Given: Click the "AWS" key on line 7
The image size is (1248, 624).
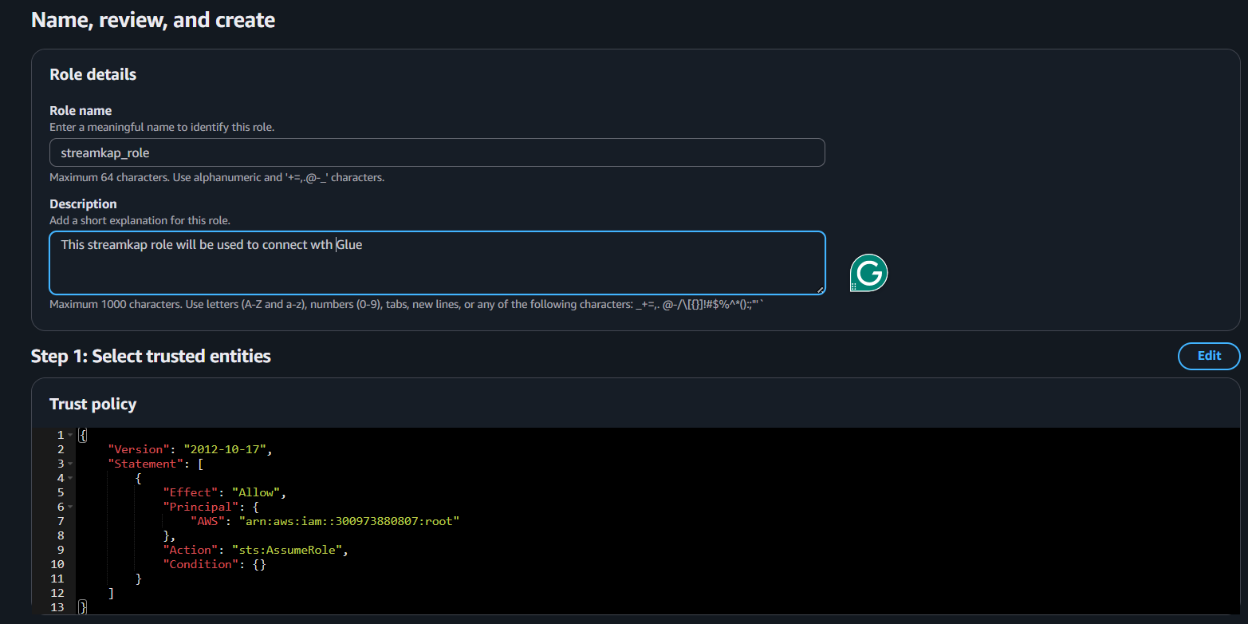Looking at the screenshot, I should point(208,521).
